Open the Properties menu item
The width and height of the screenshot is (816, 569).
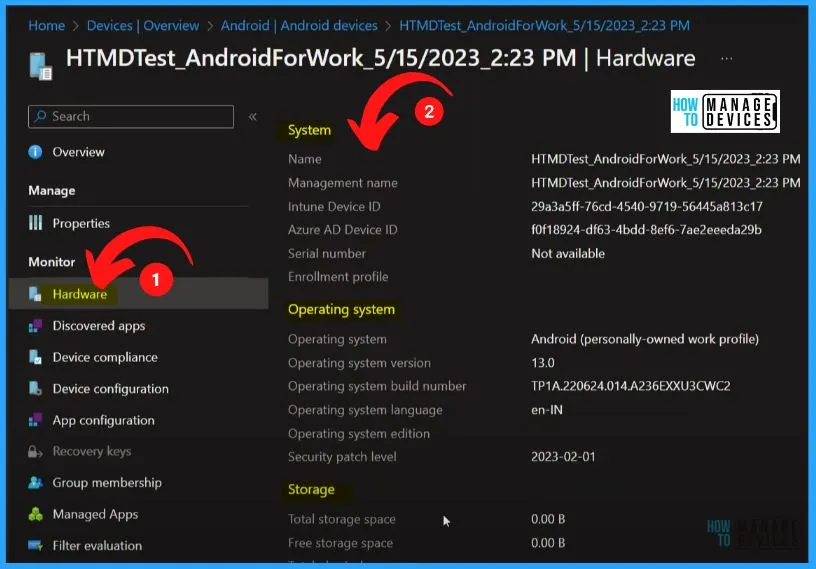81,223
